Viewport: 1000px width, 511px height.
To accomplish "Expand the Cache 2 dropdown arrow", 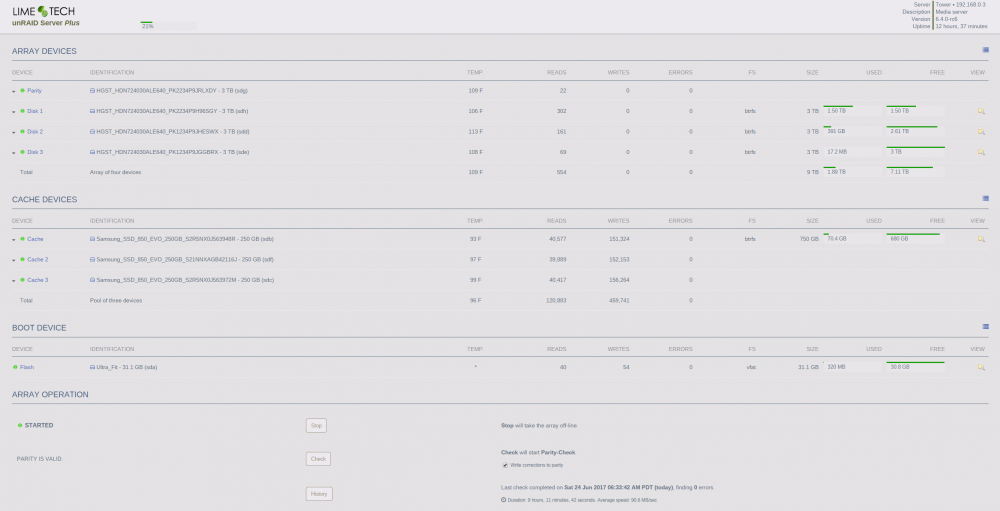I will [14, 260].
